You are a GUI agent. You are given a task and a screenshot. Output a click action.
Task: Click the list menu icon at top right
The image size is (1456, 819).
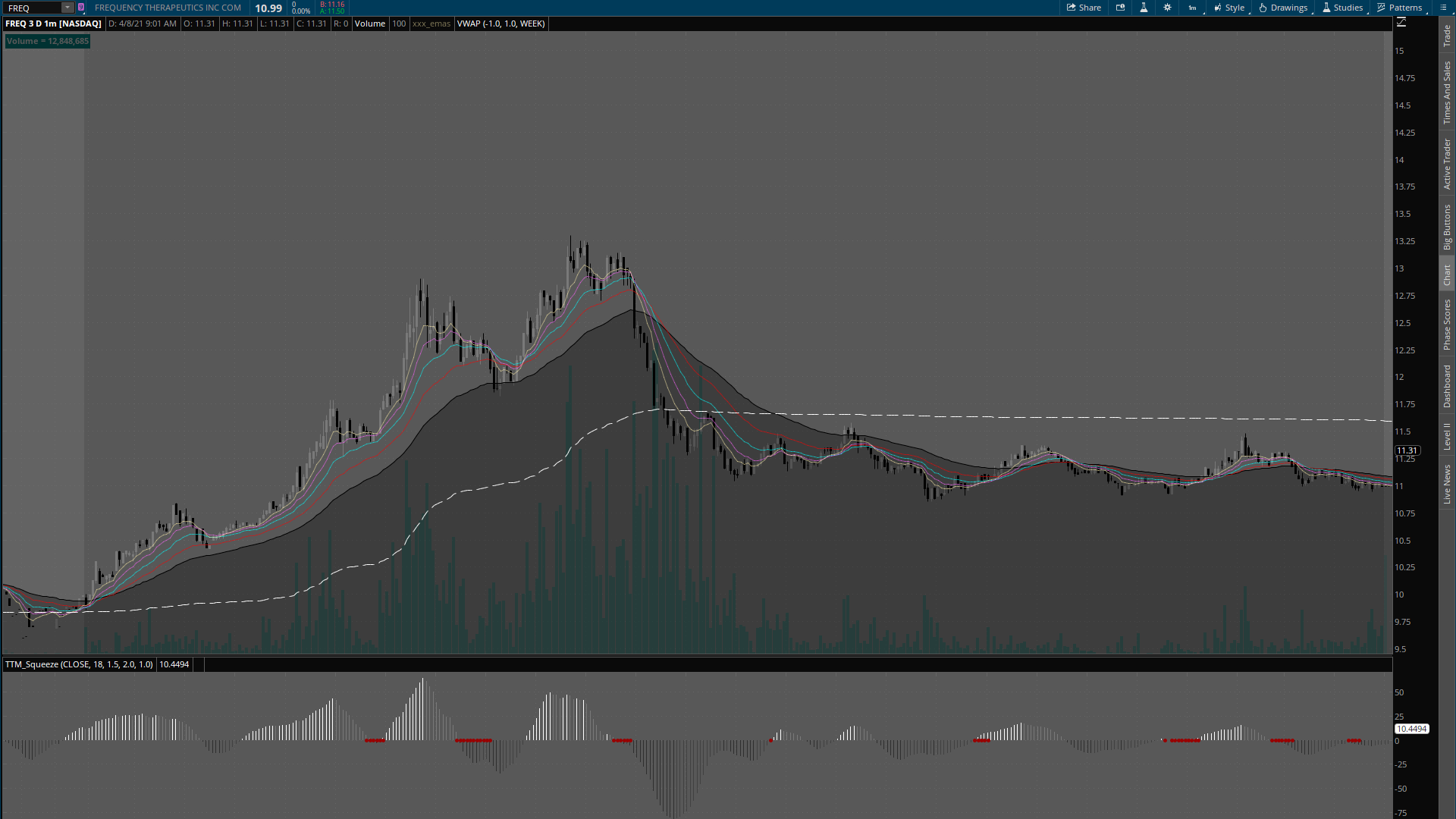click(1443, 8)
